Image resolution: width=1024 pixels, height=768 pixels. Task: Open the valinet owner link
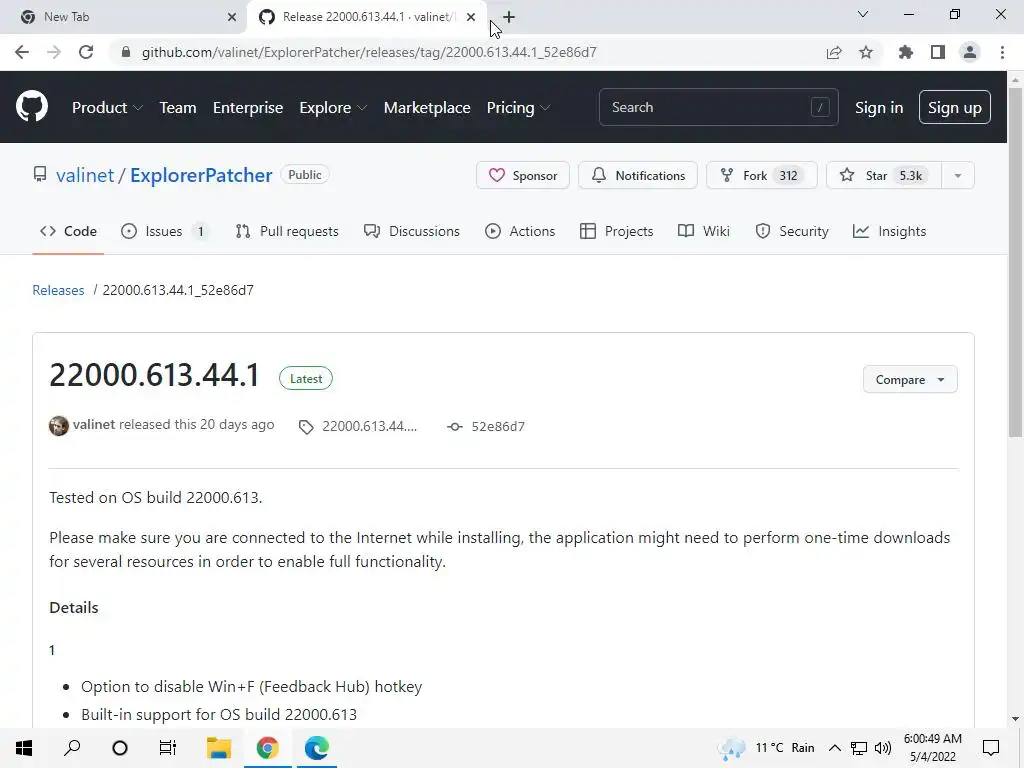coord(85,175)
